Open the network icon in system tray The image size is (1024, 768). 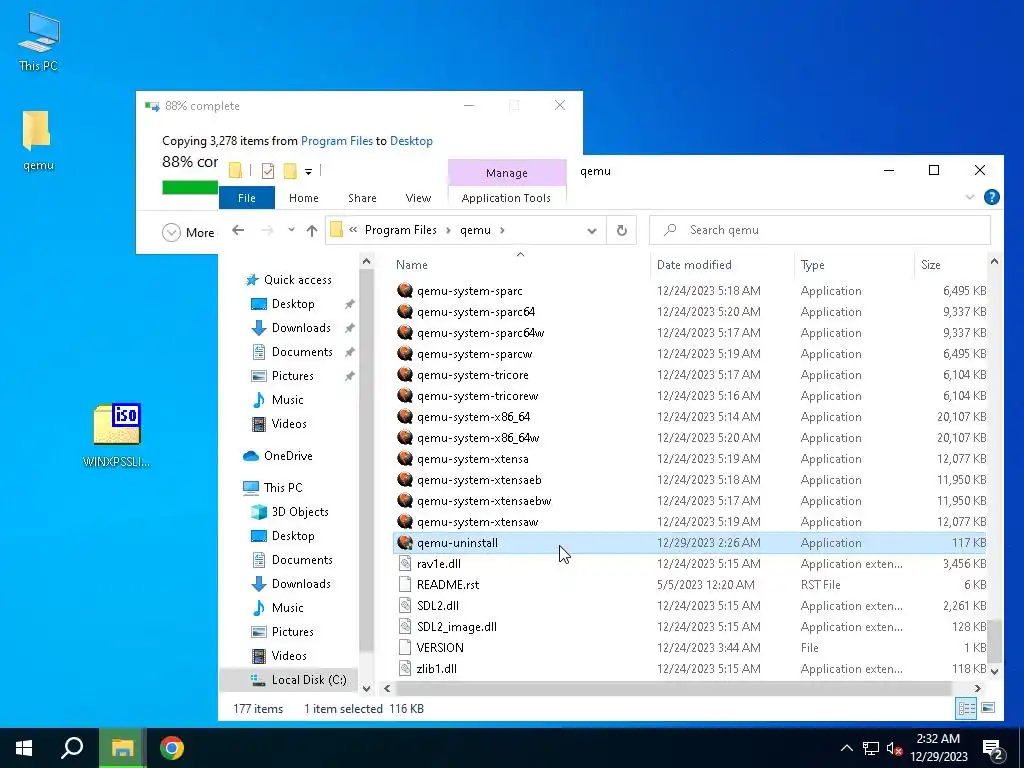871,748
